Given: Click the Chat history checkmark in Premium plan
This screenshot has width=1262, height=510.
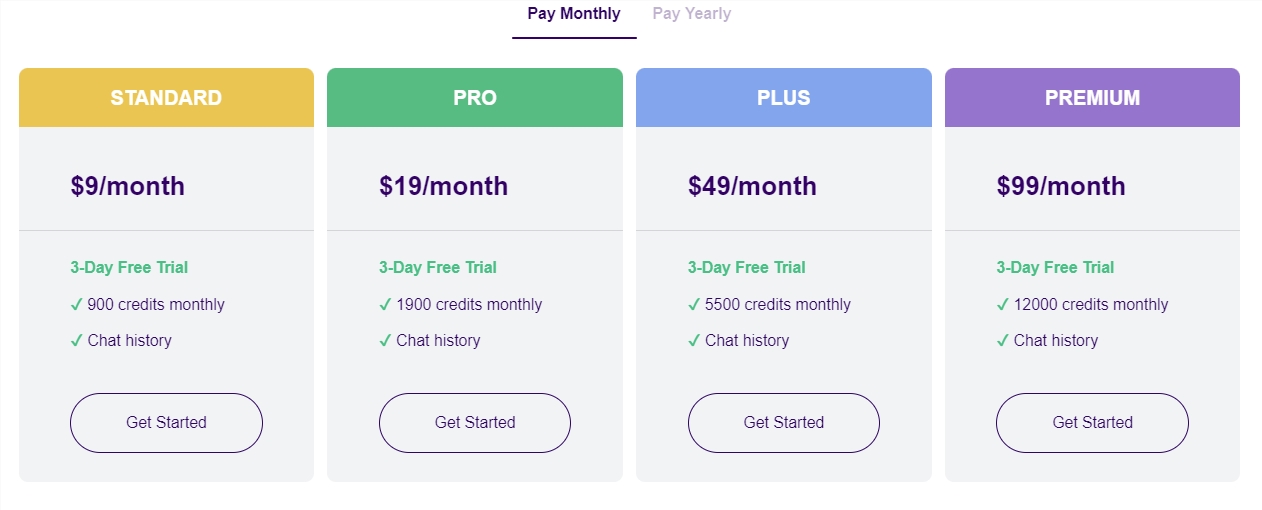Looking at the screenshot, I should [x=1003, y=340].
